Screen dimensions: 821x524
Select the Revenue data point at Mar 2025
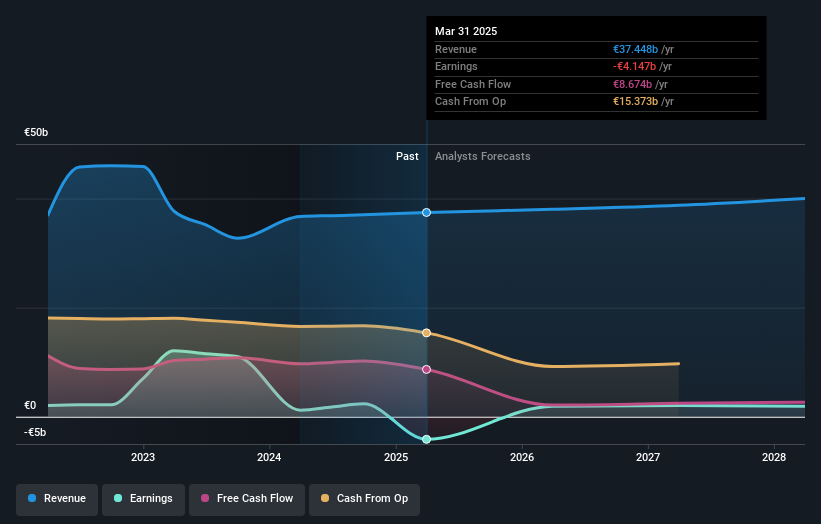point(427,213)
